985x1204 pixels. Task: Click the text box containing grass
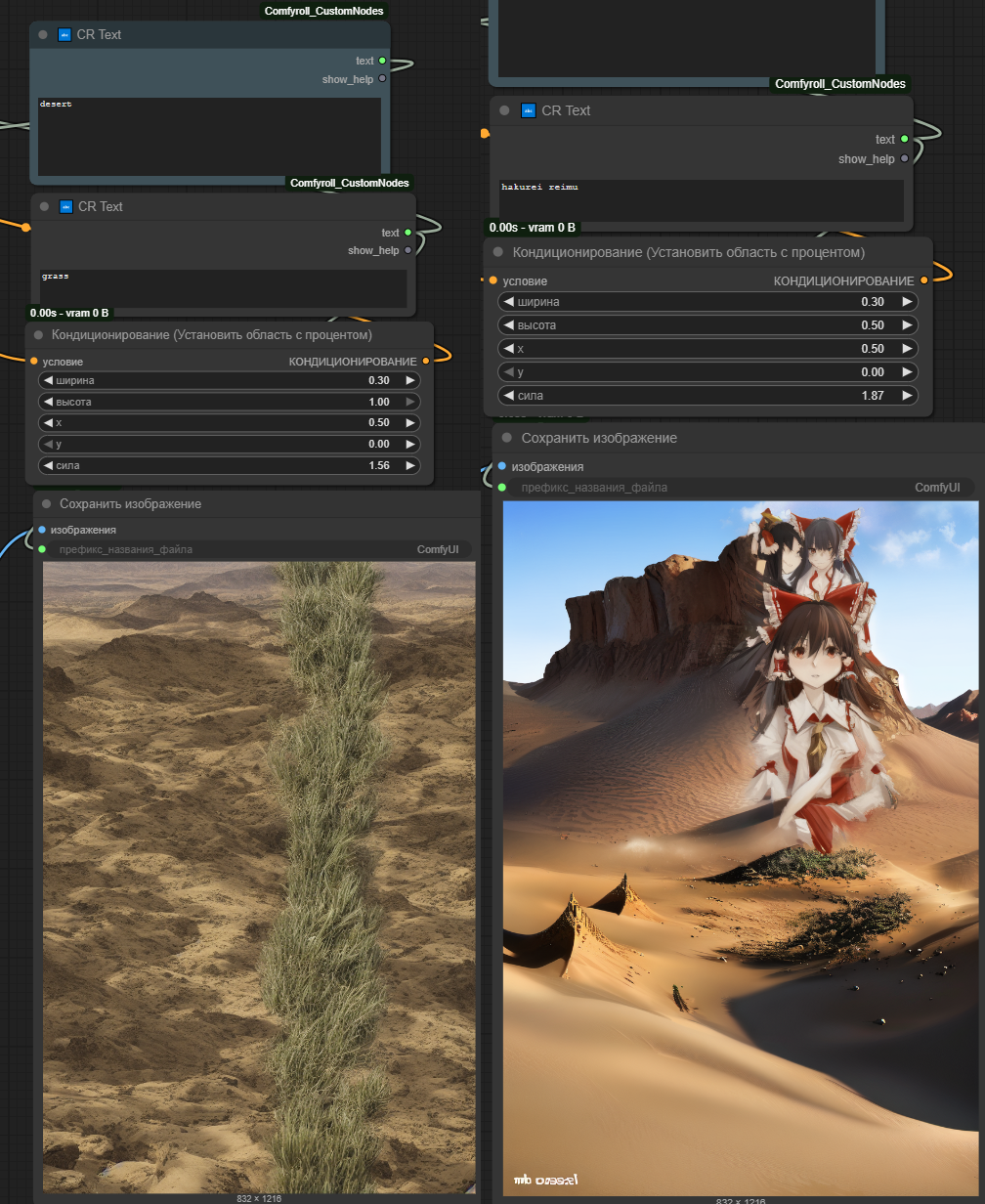(224, 288)
